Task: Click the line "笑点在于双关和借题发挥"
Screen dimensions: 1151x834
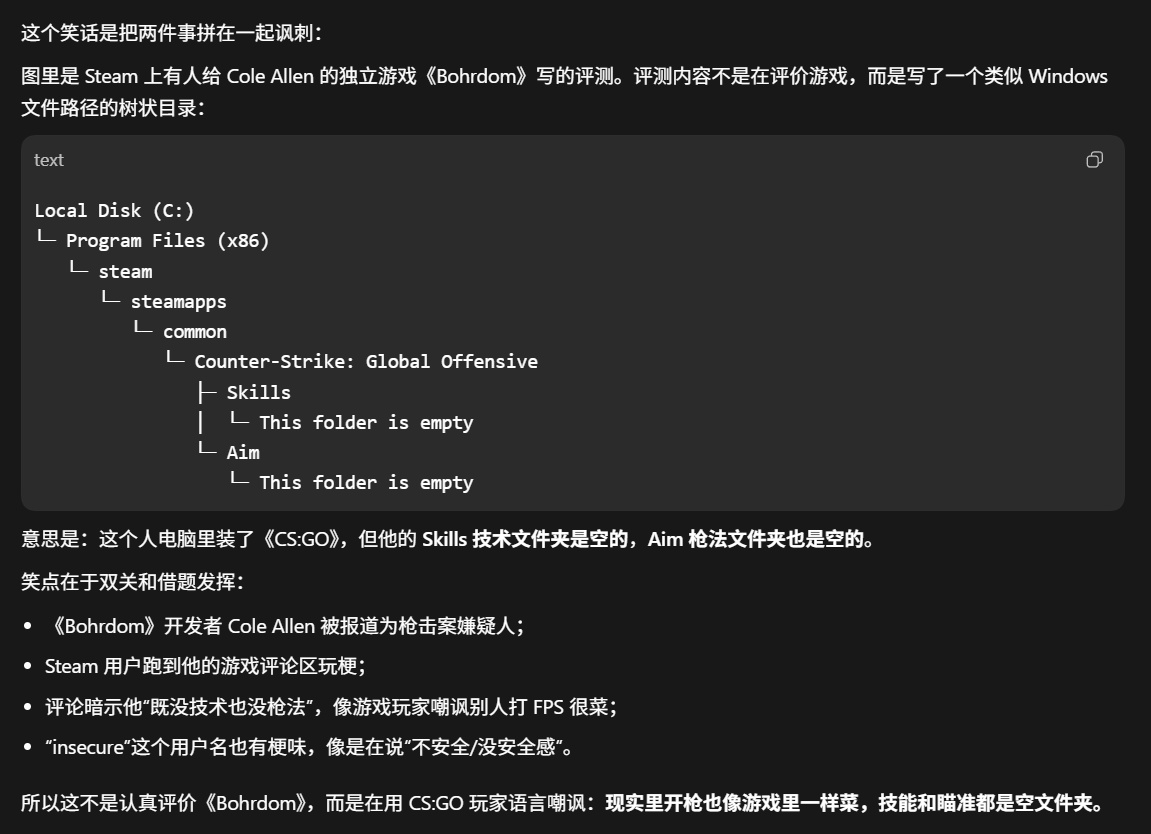Action: [x=132, y=581]
